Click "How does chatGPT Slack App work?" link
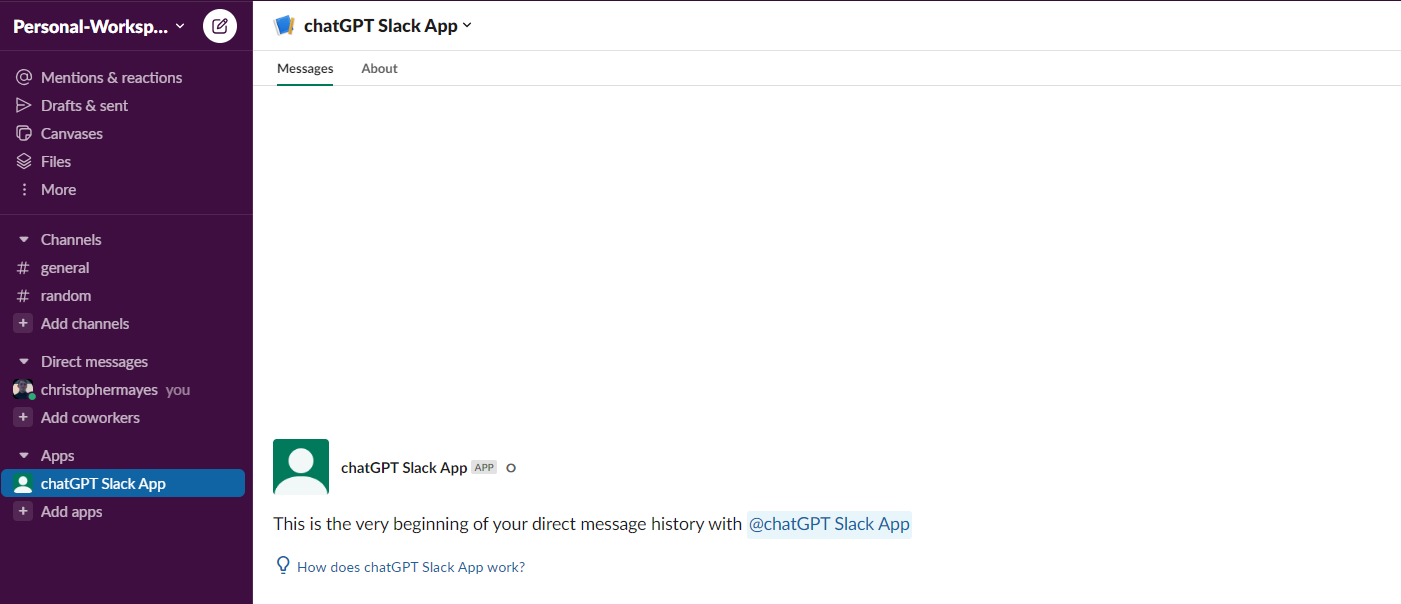The height and width of the screenshot is (604, 1401). (411, 567)
